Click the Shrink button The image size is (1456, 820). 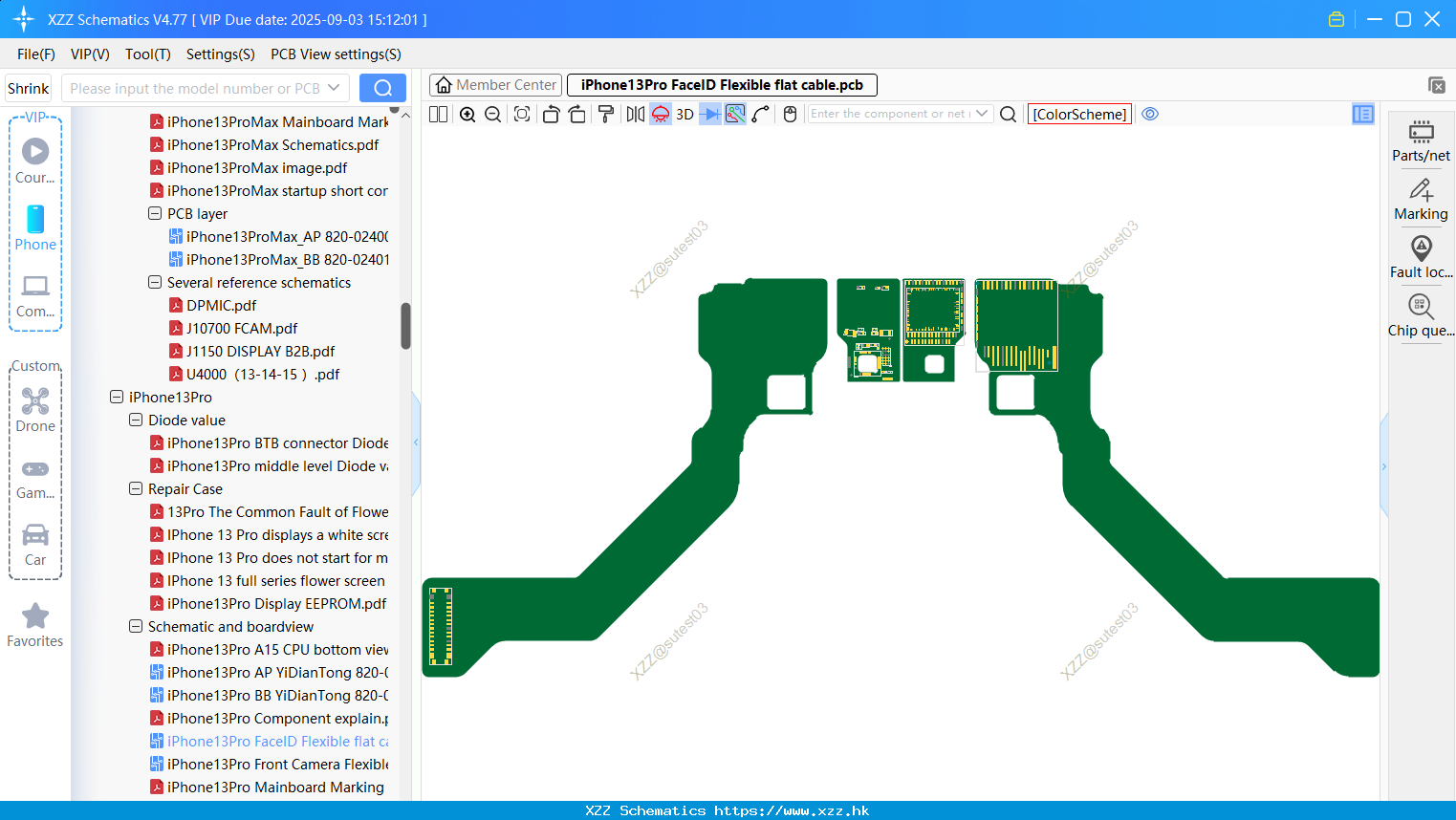28,88
